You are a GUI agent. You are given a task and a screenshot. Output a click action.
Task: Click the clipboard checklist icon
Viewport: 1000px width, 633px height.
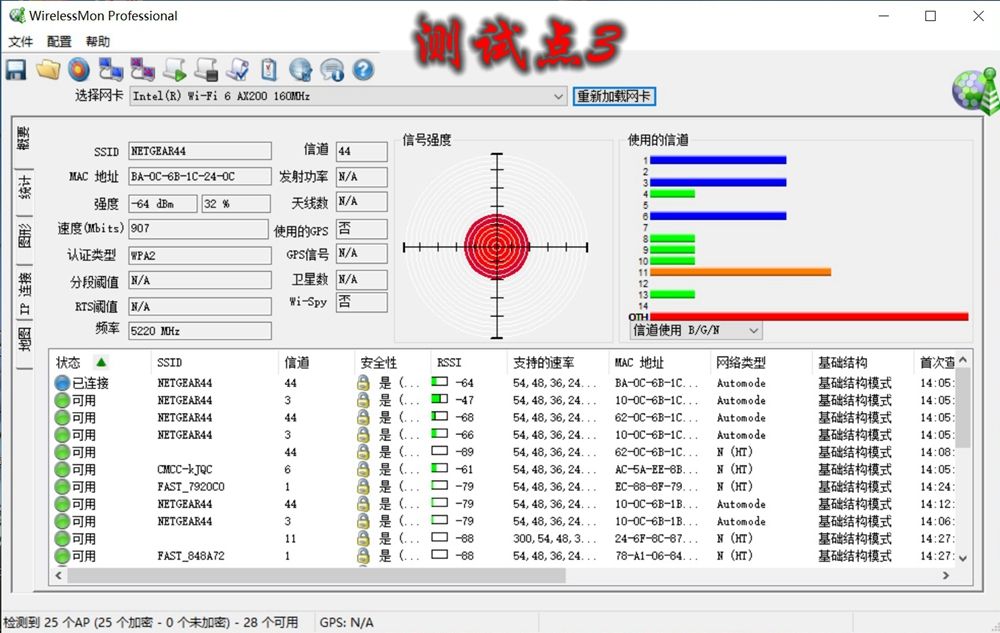tap(269, 69)
